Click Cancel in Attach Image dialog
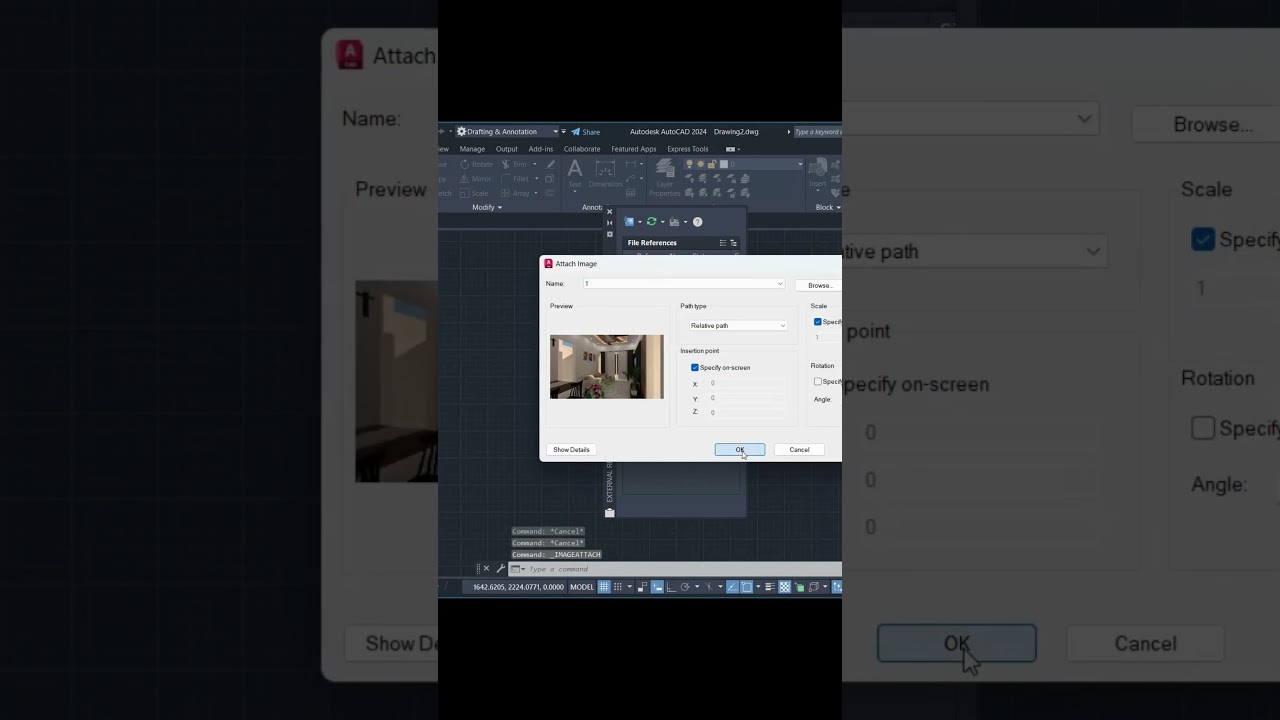The width and height of the screenshot is (1280, 720). coord(799,450)
